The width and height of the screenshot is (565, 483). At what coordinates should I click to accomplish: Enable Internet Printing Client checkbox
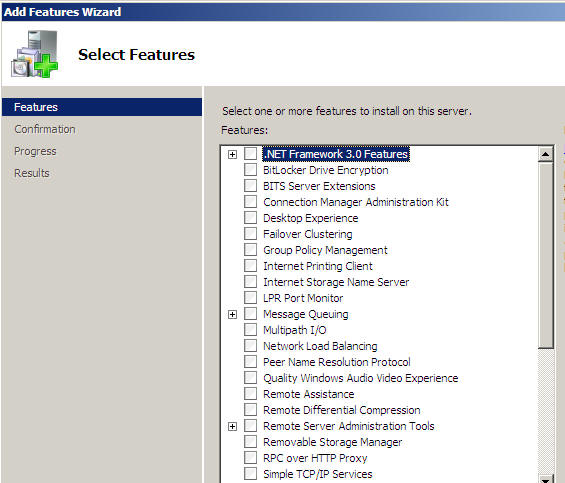(x=250, y=266)
